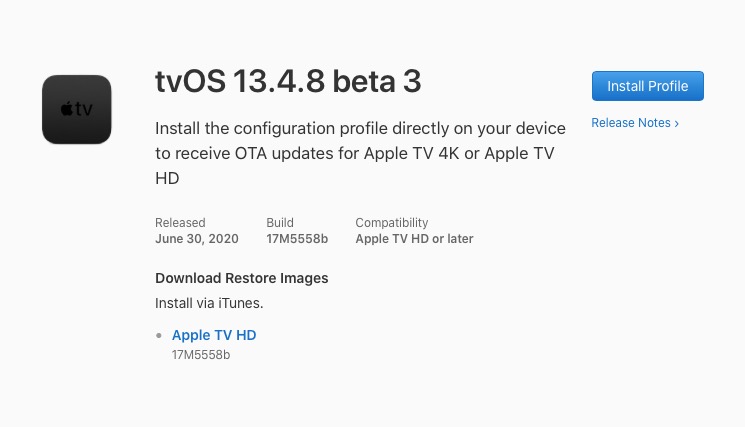This screenshot has width=745, height=427.
Task: Select the gray 17M5558b under Apple TV HD
Action: tap(201, 355)
